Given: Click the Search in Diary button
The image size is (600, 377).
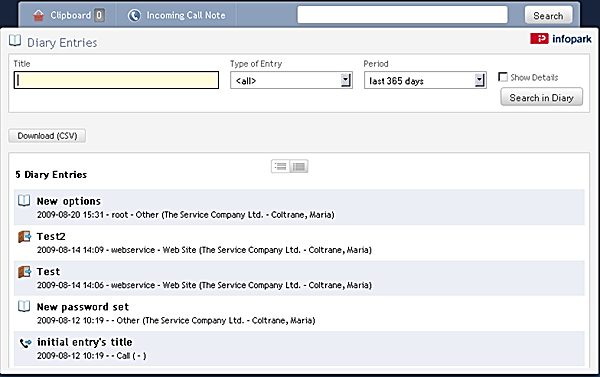Looking at the screenshot, I should pyautogui.click(x=541, y=97).
